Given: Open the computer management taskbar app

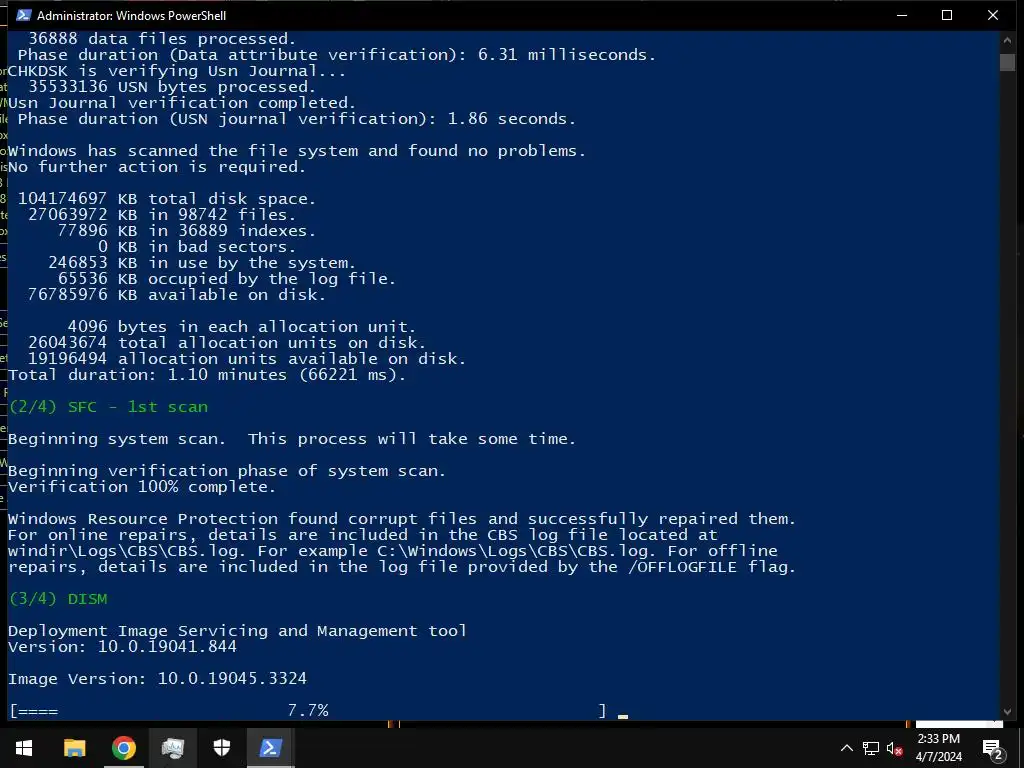Looking at the screenshot, I should pos(172,748).
